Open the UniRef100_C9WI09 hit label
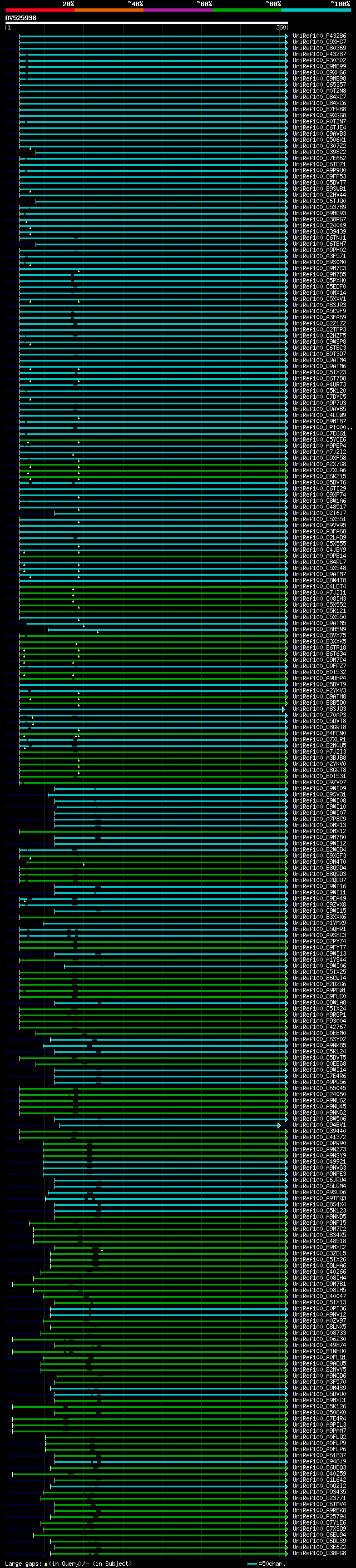Image resolution: width=356 pixels, height=1568 pixels. point(319,788)
